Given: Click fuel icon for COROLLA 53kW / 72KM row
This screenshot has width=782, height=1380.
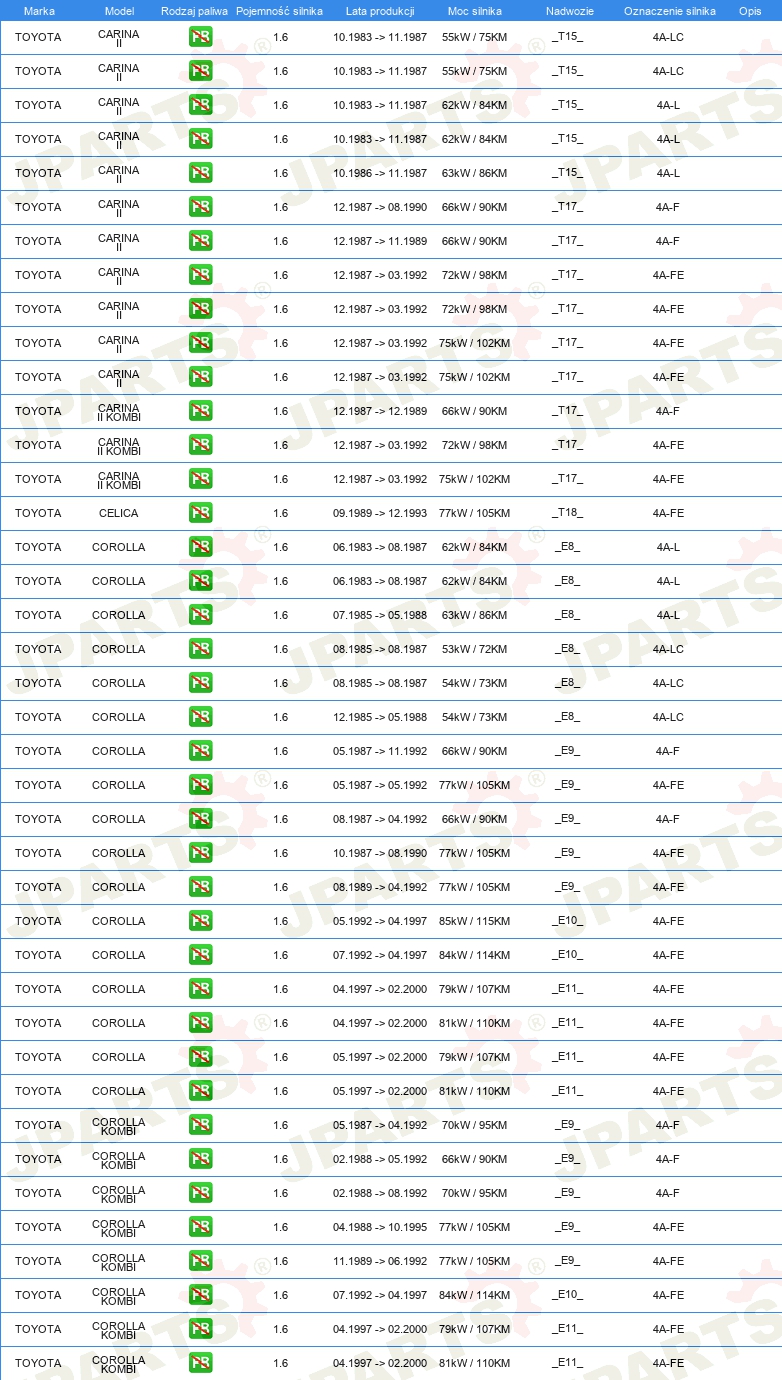Looking at the screenshot, I should coord(200,649).
